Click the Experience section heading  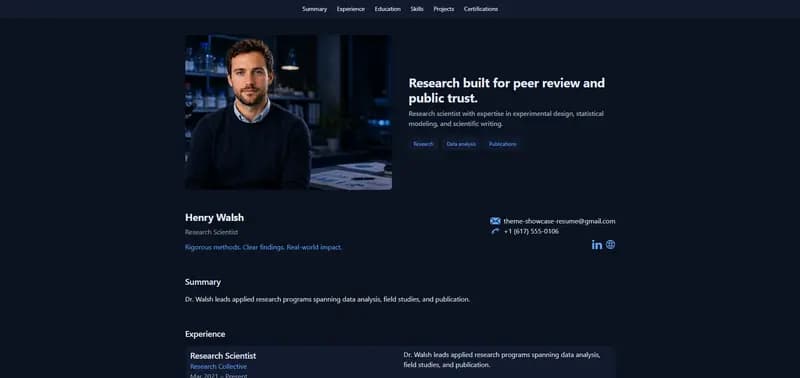(205, 334)
